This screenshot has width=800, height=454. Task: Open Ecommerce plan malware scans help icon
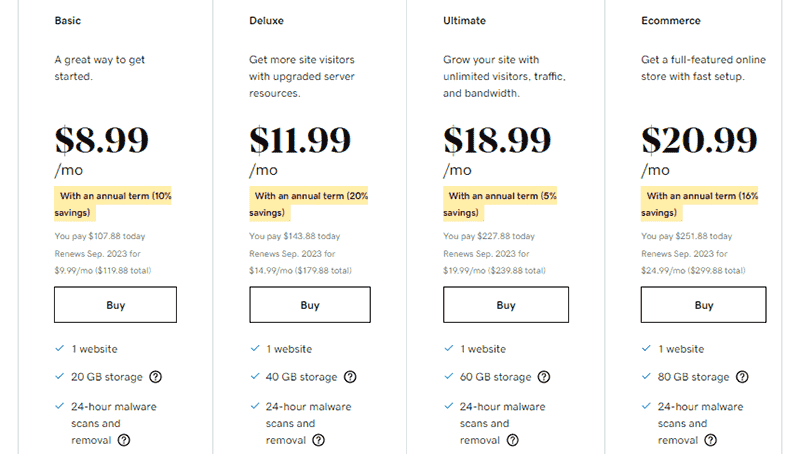711,440
